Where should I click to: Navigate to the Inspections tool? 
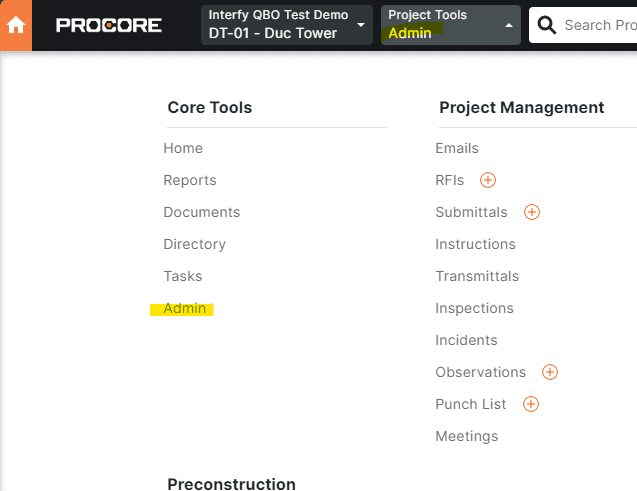(x=474, y=308)
